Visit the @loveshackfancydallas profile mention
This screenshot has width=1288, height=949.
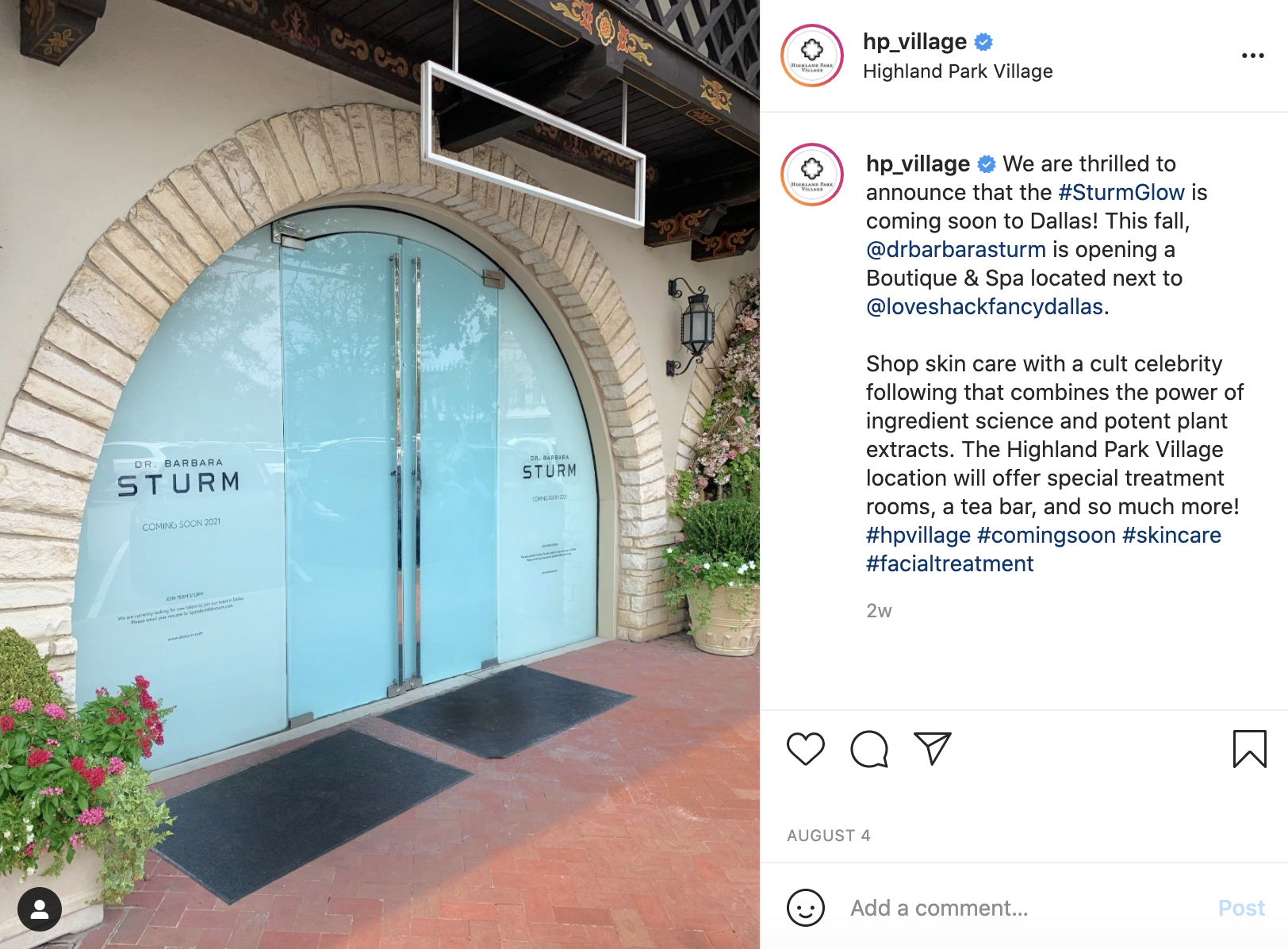point(985,306)
